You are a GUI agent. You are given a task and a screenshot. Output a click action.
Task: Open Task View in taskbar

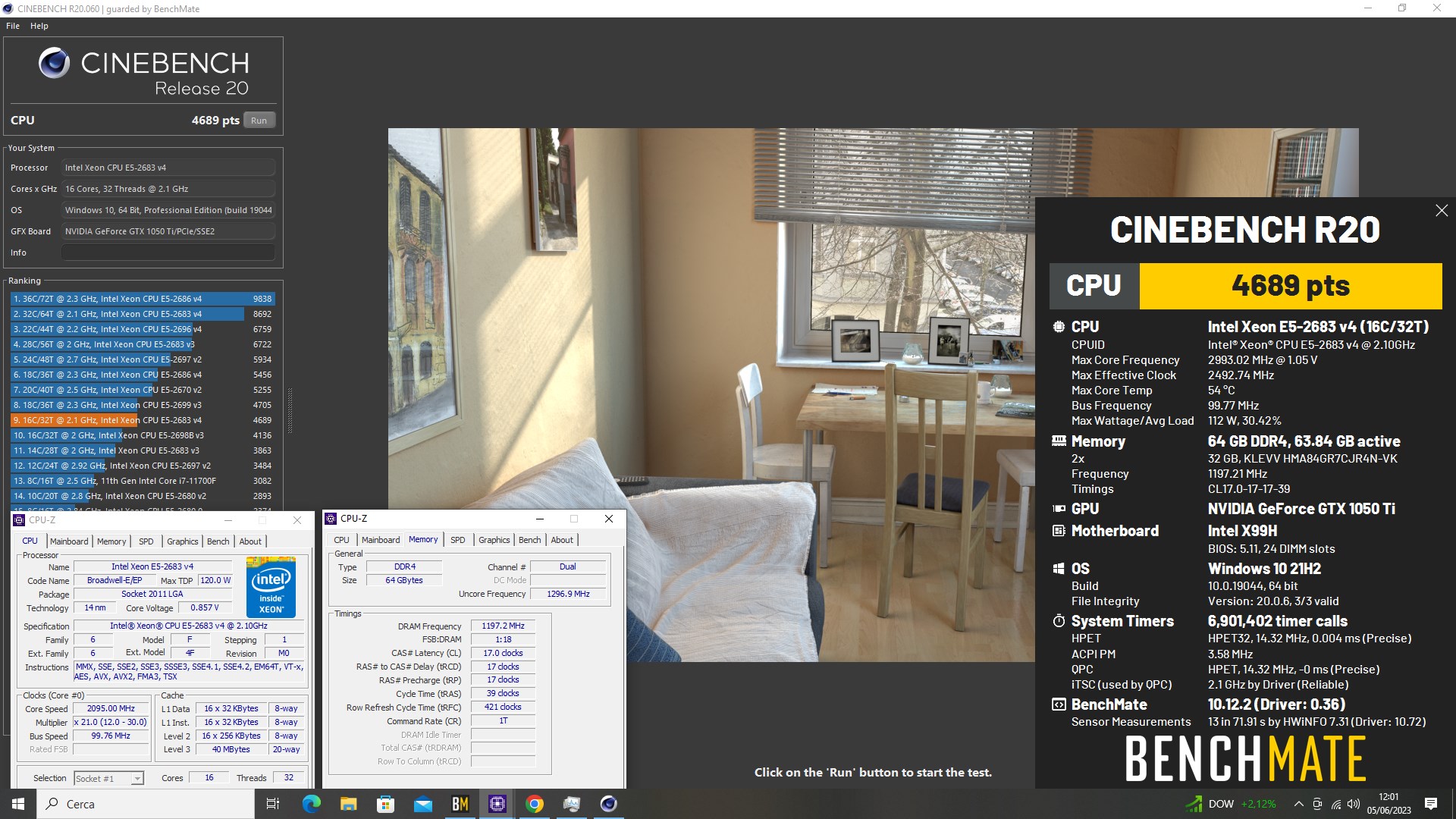click(x=273, y=804)
